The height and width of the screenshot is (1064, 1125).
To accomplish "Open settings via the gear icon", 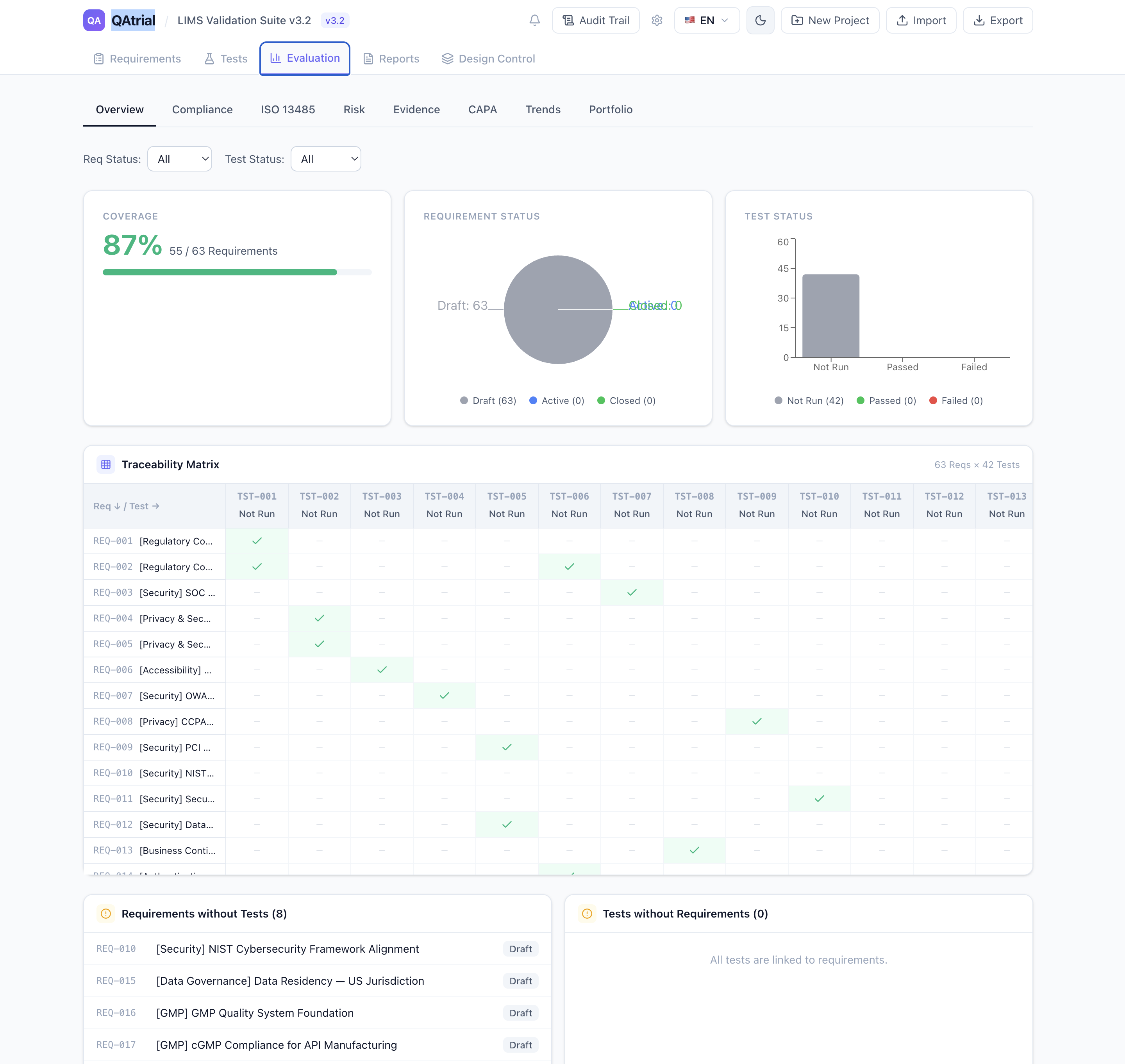I will (657, 20).
